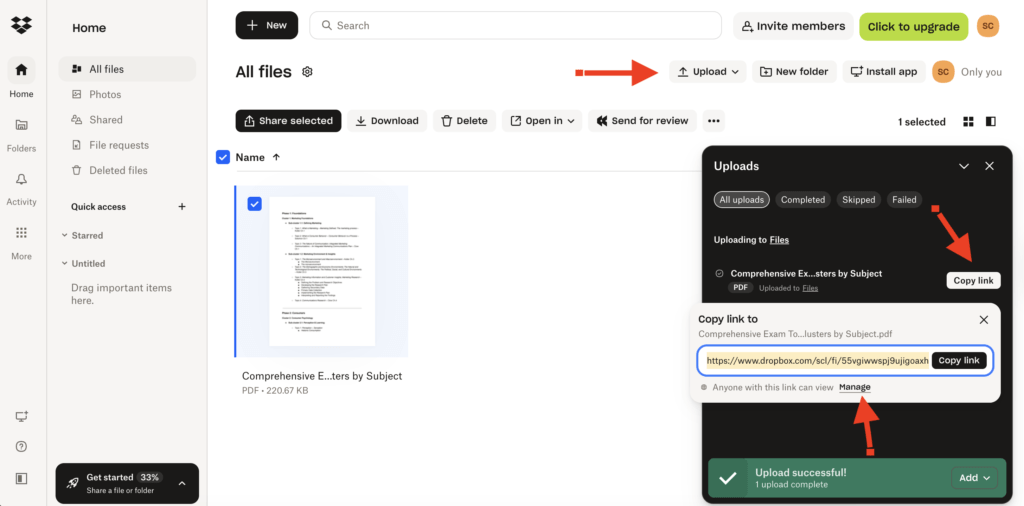
Task: Expand the Get started panel chevron
Action: point(182,483)
